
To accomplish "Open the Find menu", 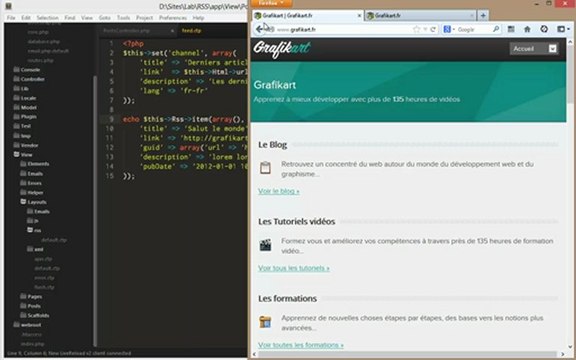I will click(x=70, y=18).
